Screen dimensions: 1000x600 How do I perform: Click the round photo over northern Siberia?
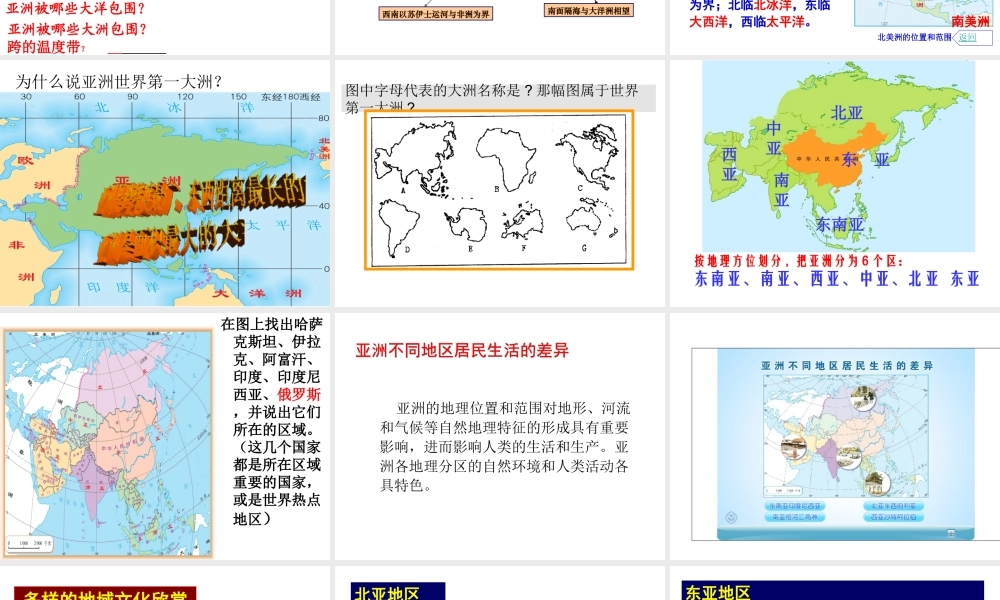pos(862,398)
